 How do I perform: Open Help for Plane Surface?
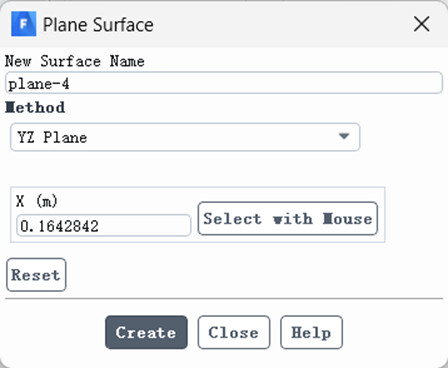click(x=311, y=332)
